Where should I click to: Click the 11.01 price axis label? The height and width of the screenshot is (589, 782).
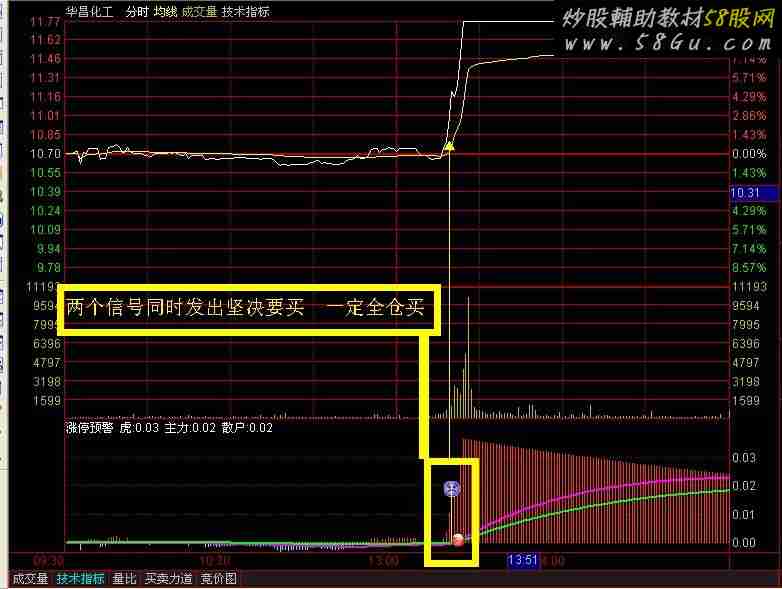[x=45, y=116]
